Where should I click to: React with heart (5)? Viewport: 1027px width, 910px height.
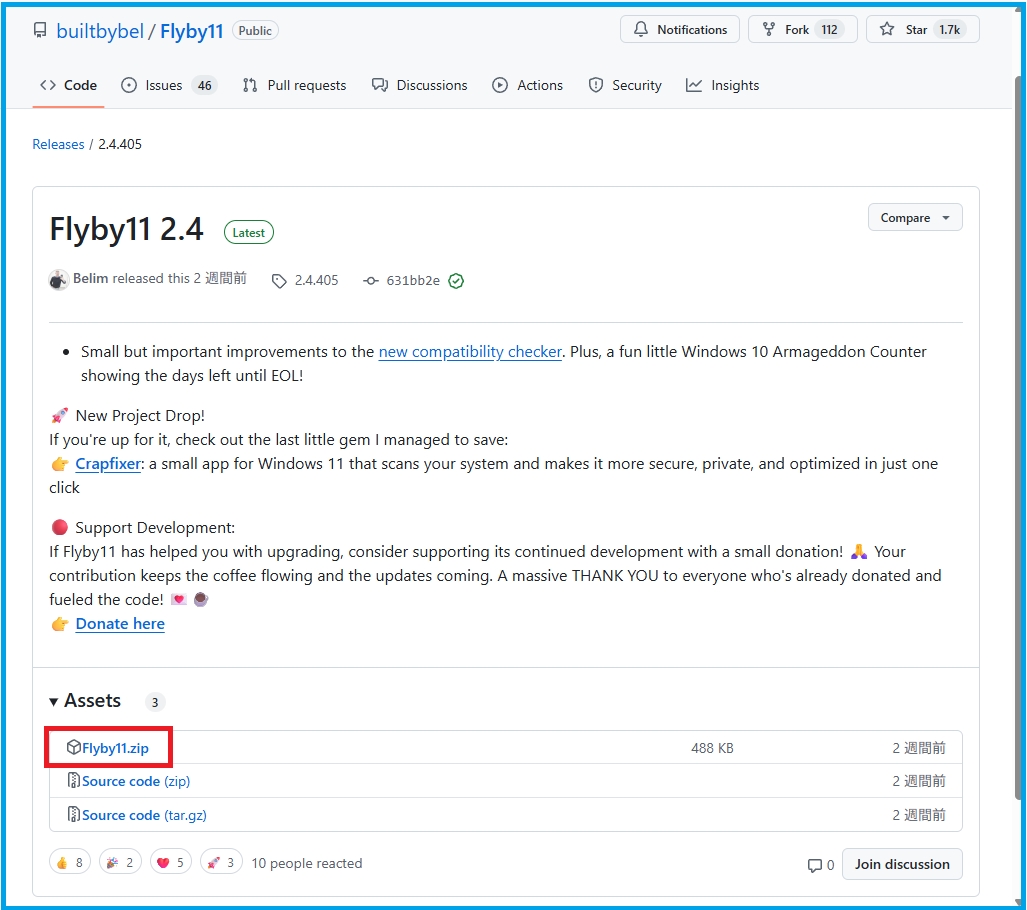point(171,862)
